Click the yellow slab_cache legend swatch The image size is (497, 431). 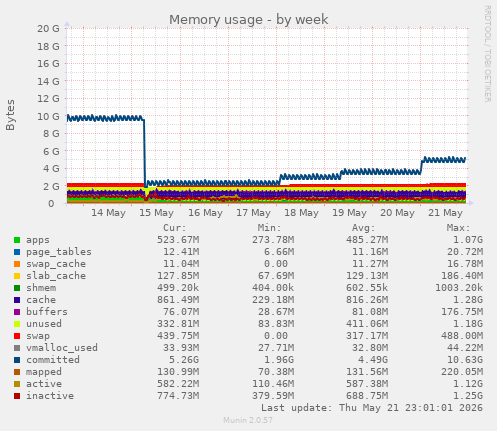point(17,276)
